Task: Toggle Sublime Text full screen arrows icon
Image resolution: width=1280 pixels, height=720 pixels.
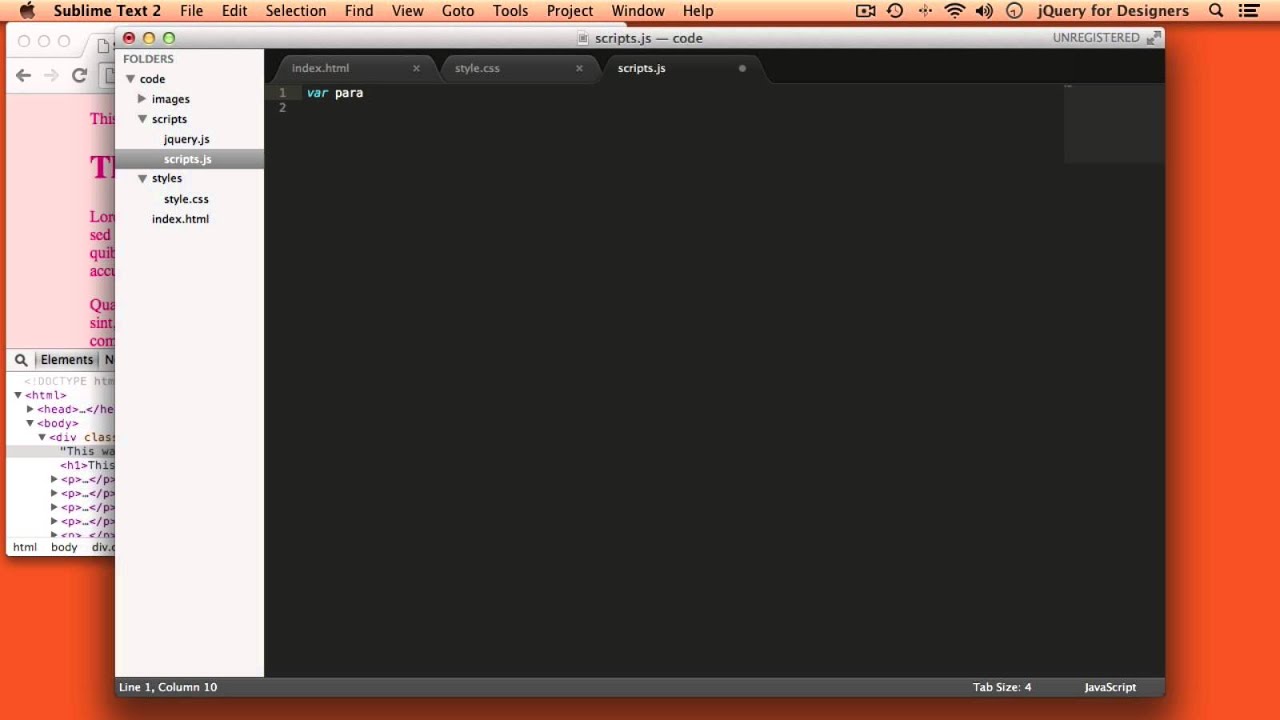Action: click(1153, 38)
